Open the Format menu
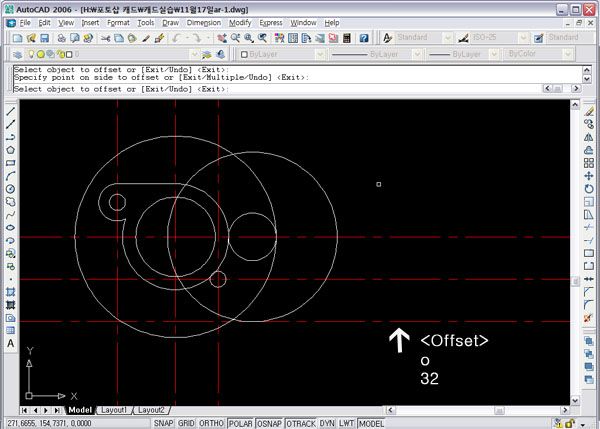Screen dimensions: 600x429 tap(118, 23)
